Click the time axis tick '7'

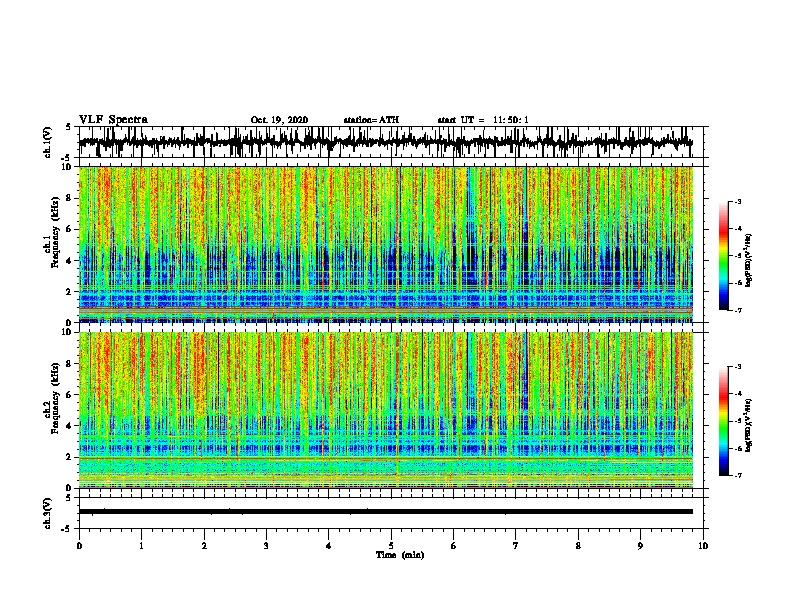(516, 546)
